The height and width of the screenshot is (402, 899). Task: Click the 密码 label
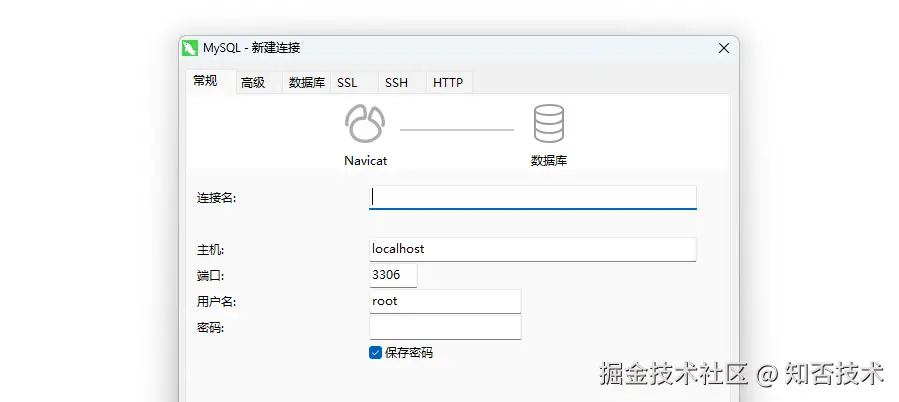tap(210, 328)
